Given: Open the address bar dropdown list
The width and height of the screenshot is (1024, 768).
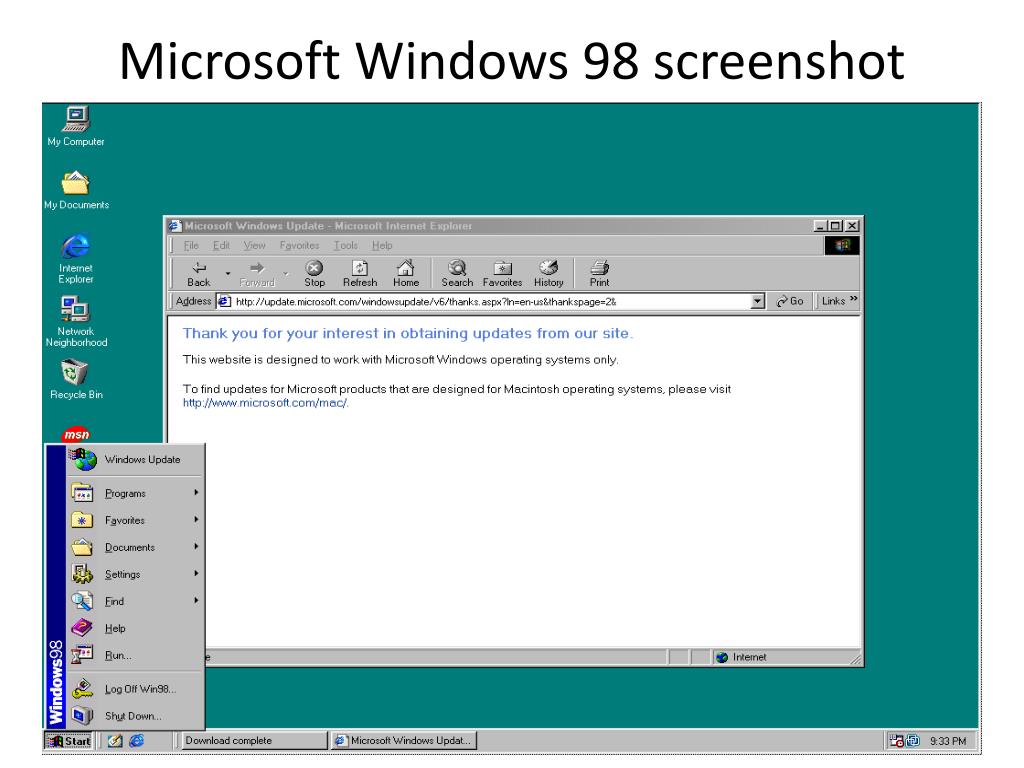Looking at the screenshot, I should click(x=757, y=301).
